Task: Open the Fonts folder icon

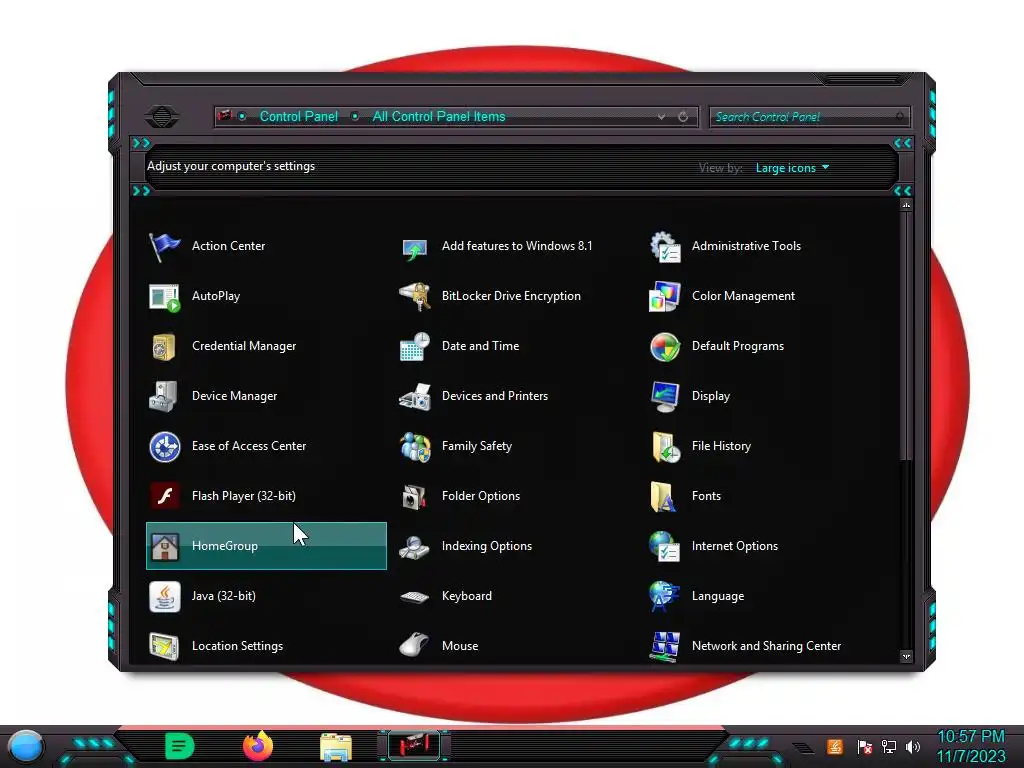Action: 664,496
